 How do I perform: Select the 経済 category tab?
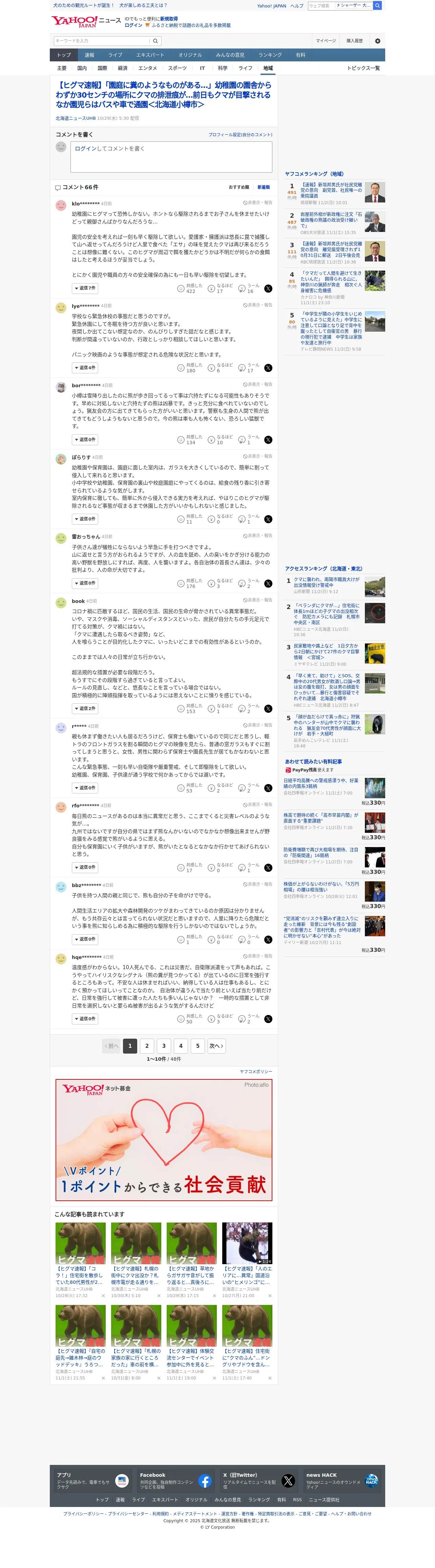coord(123,68)
